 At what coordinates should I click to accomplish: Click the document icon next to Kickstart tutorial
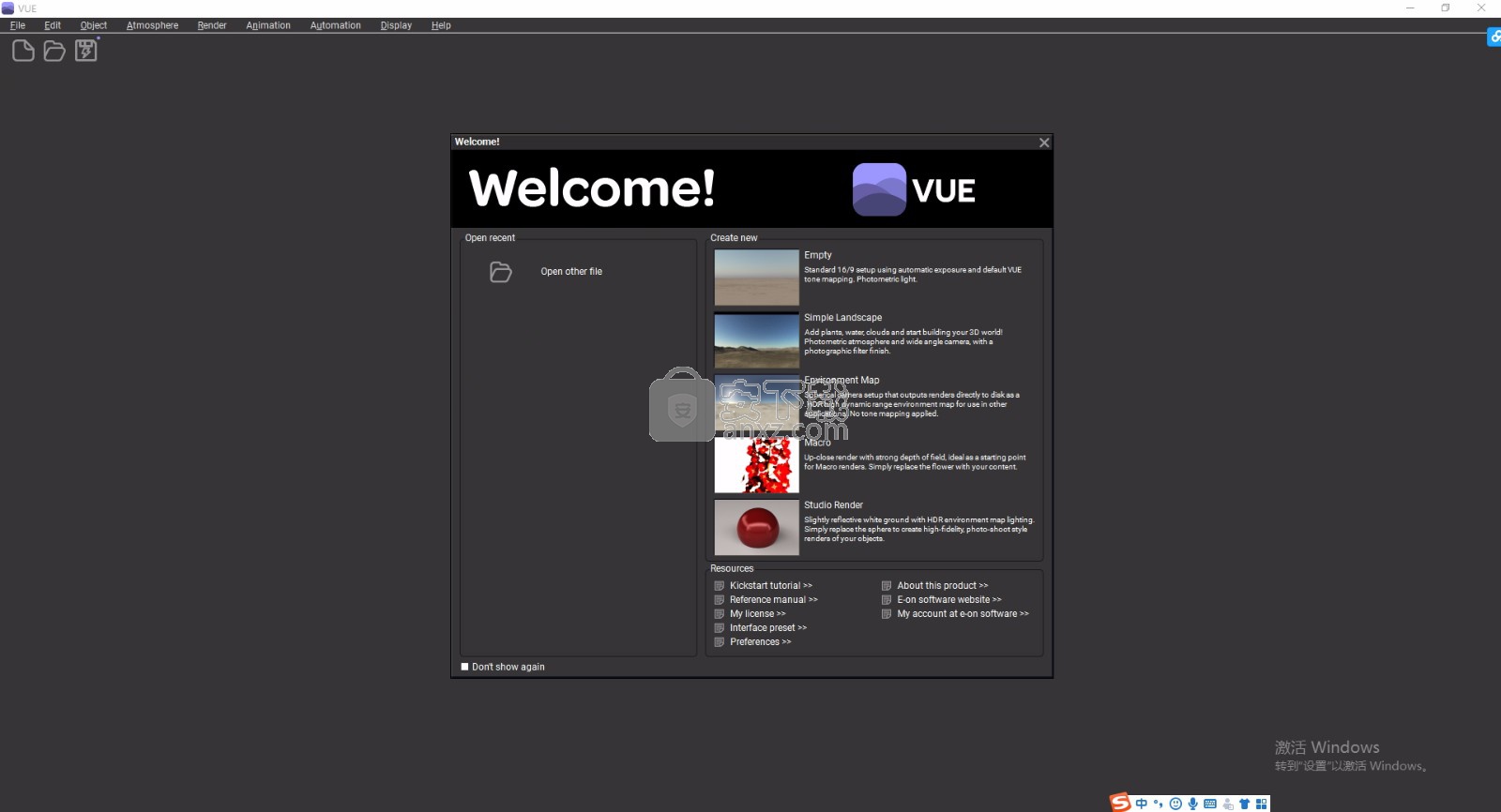coord(720,586)
